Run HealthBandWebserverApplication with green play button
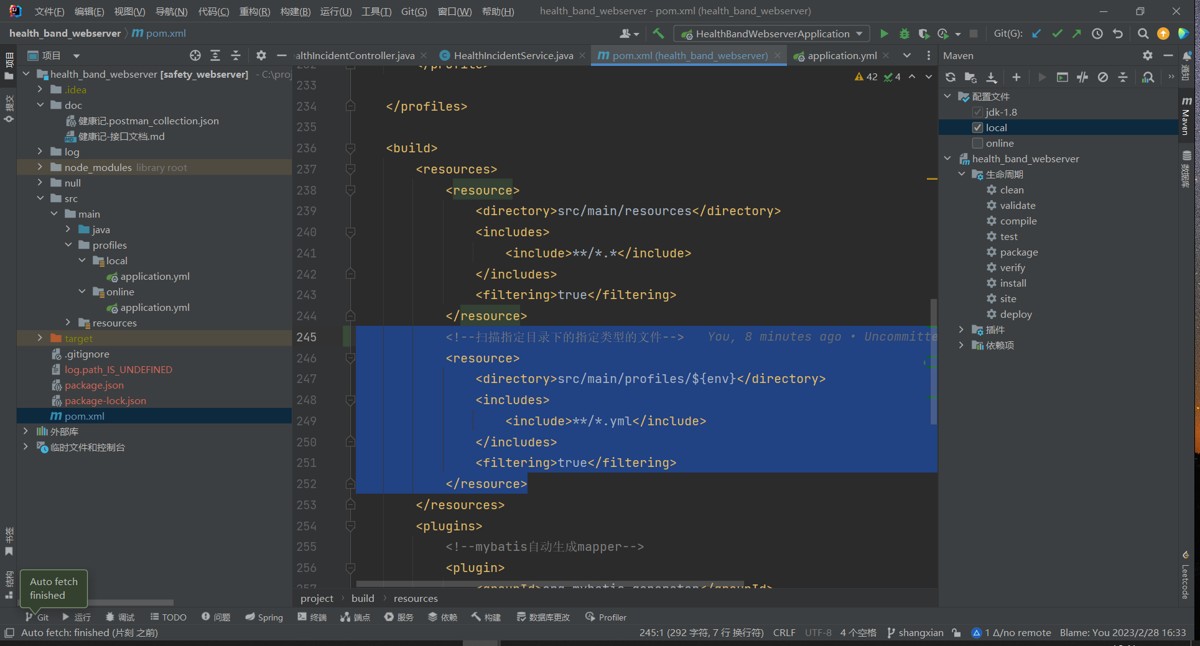 coord(883,34)
